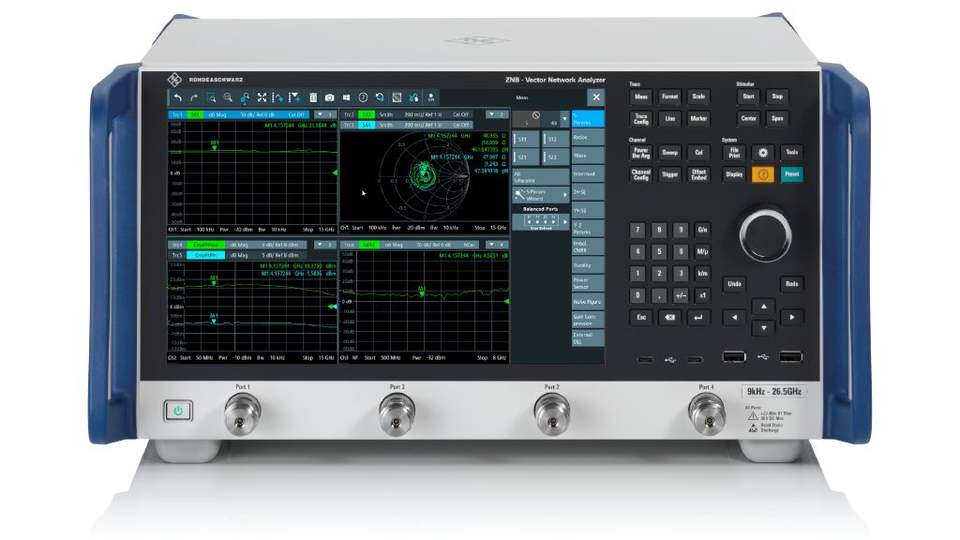Select the S11 parameter button

(x=525, y=140)
